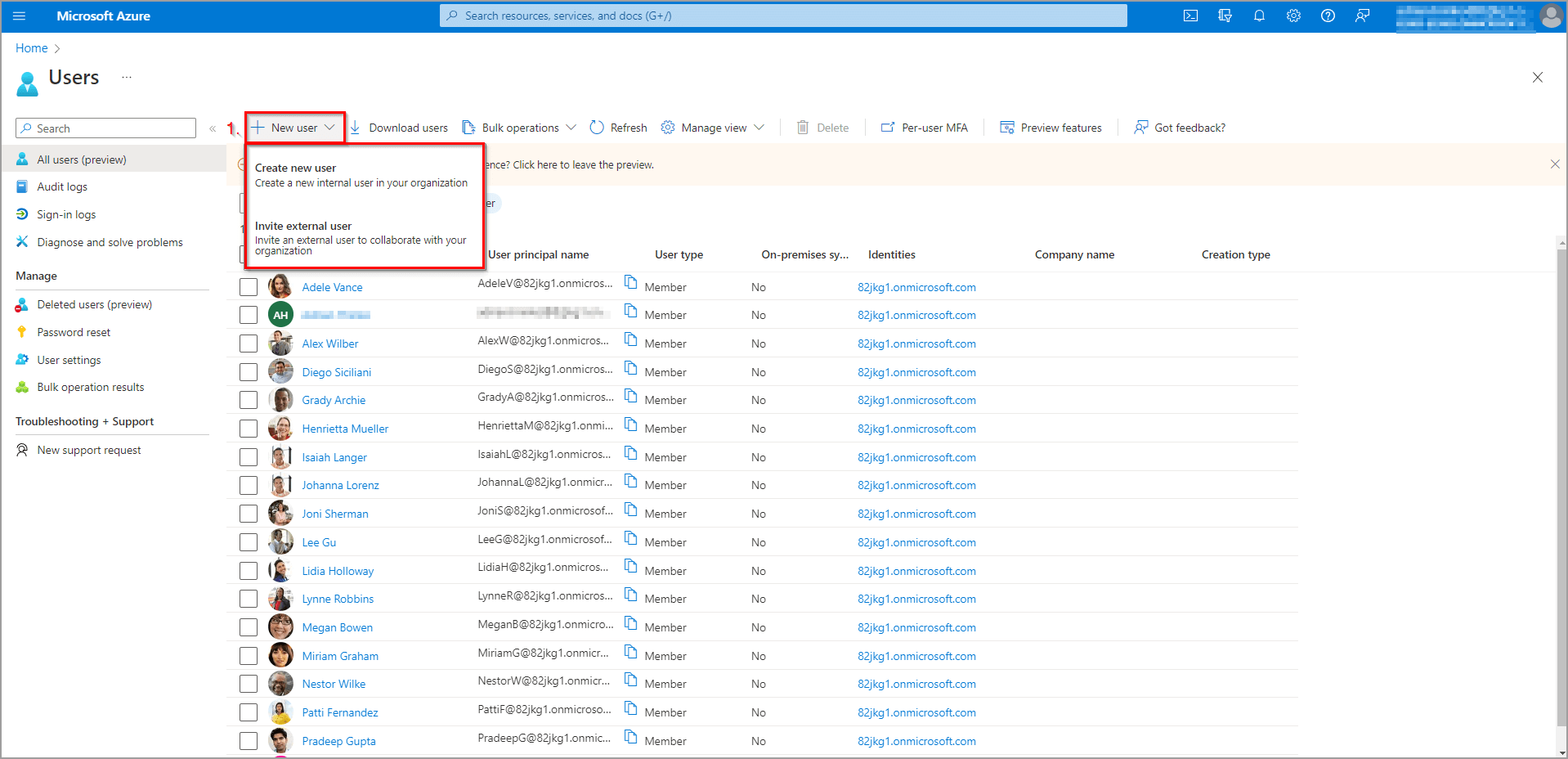
Task: Dismiss the preview banner with its X
Action: pos(1555,164)
